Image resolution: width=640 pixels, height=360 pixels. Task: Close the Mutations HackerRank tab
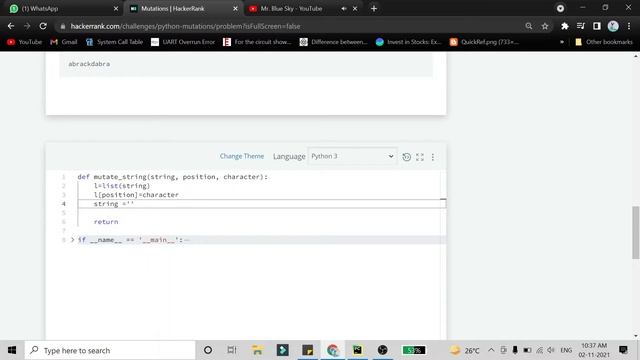(236, 9)
